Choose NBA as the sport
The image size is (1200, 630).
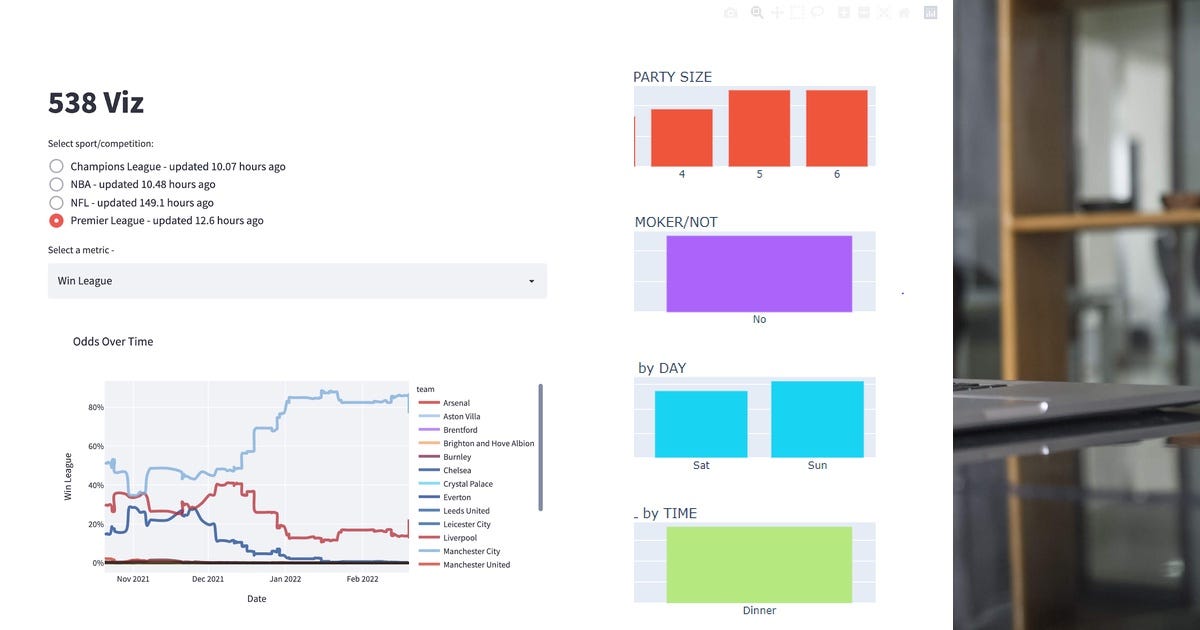tap(56, 184)
